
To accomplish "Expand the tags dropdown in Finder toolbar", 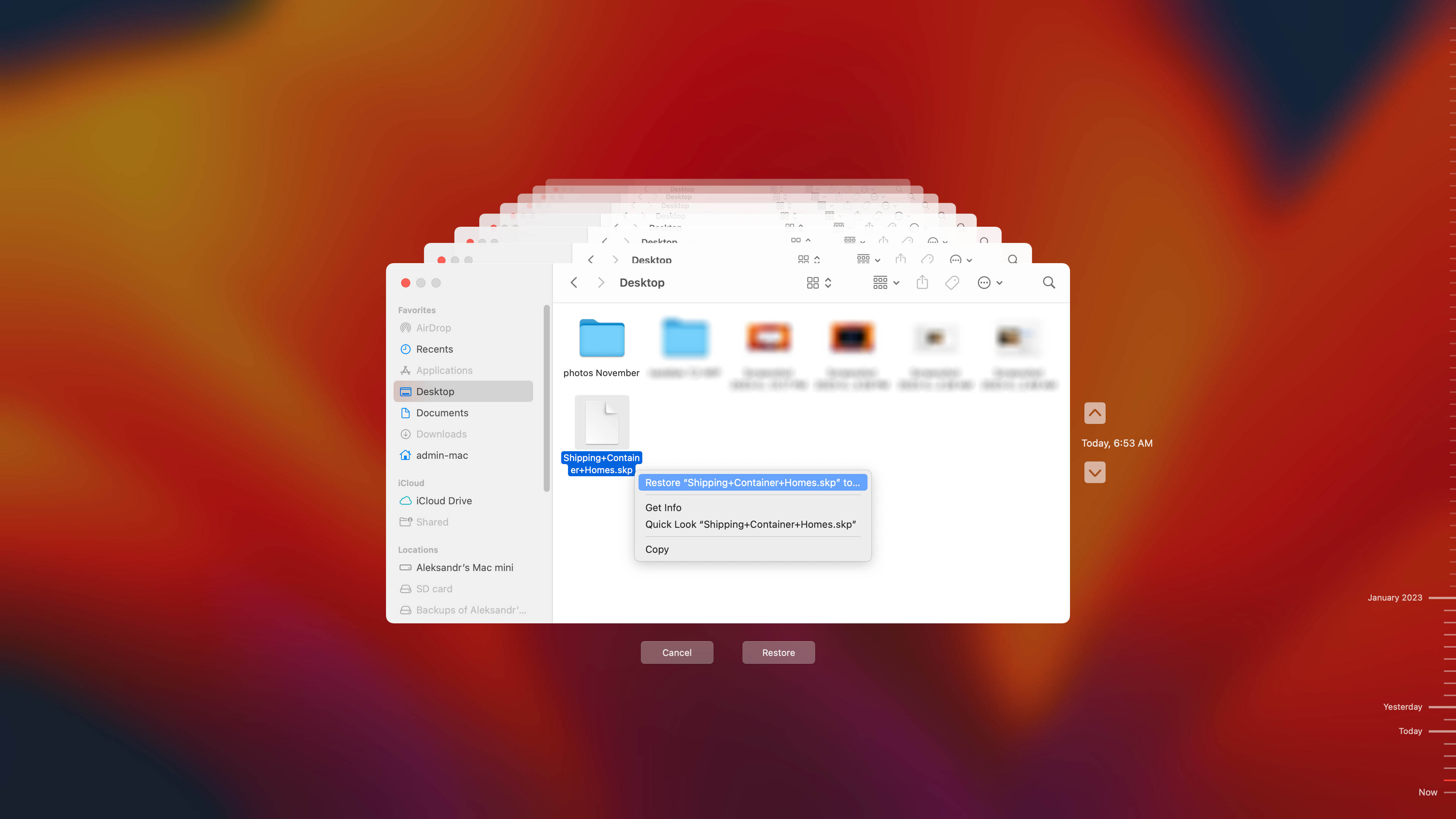I will pos(952,282).
